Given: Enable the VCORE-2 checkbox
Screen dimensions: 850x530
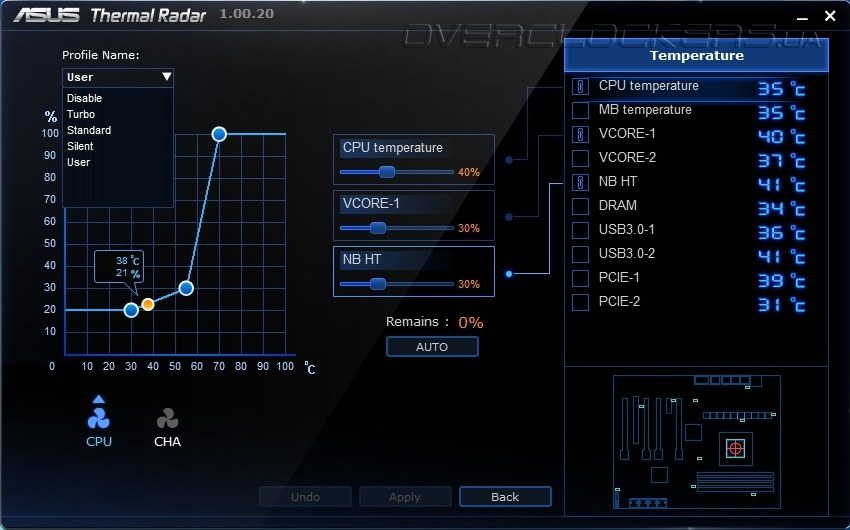Looking at the screenshot, I should click(x=580, y=158).
